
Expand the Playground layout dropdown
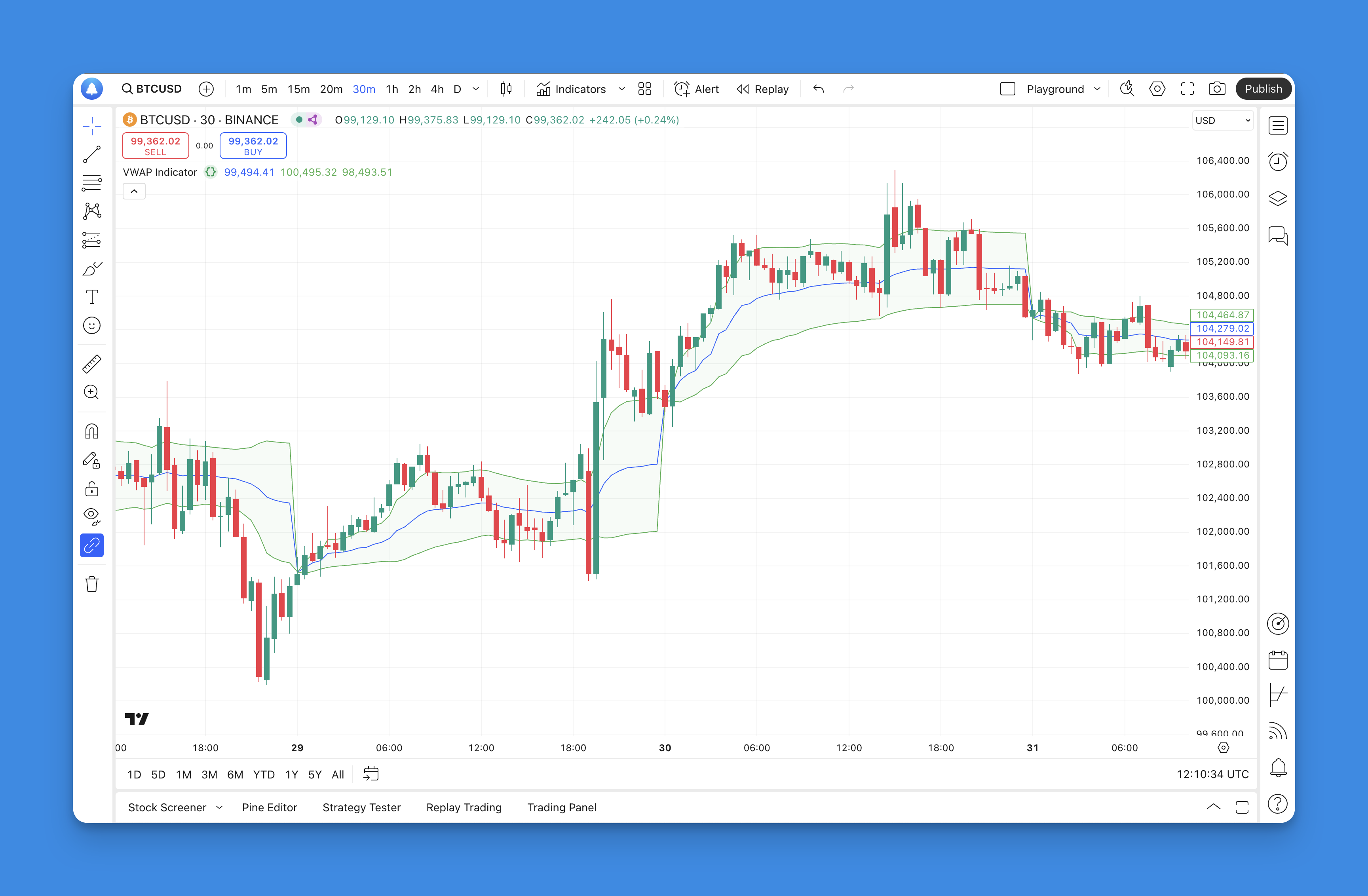1097,89
